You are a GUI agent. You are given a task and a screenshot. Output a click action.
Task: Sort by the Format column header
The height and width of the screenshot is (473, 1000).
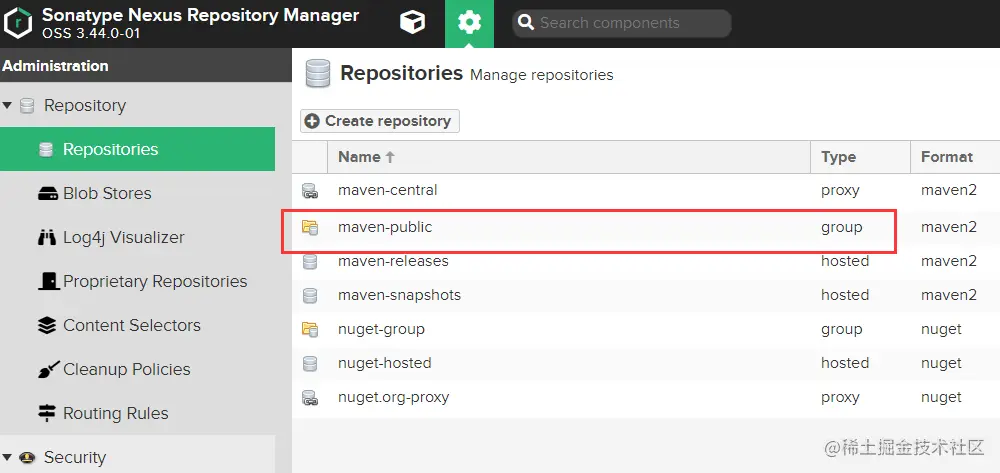point(955,157)
